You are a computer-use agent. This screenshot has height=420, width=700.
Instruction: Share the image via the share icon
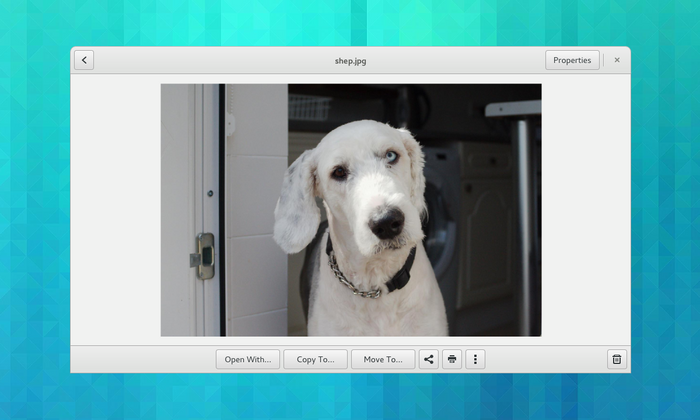(429, 359)
